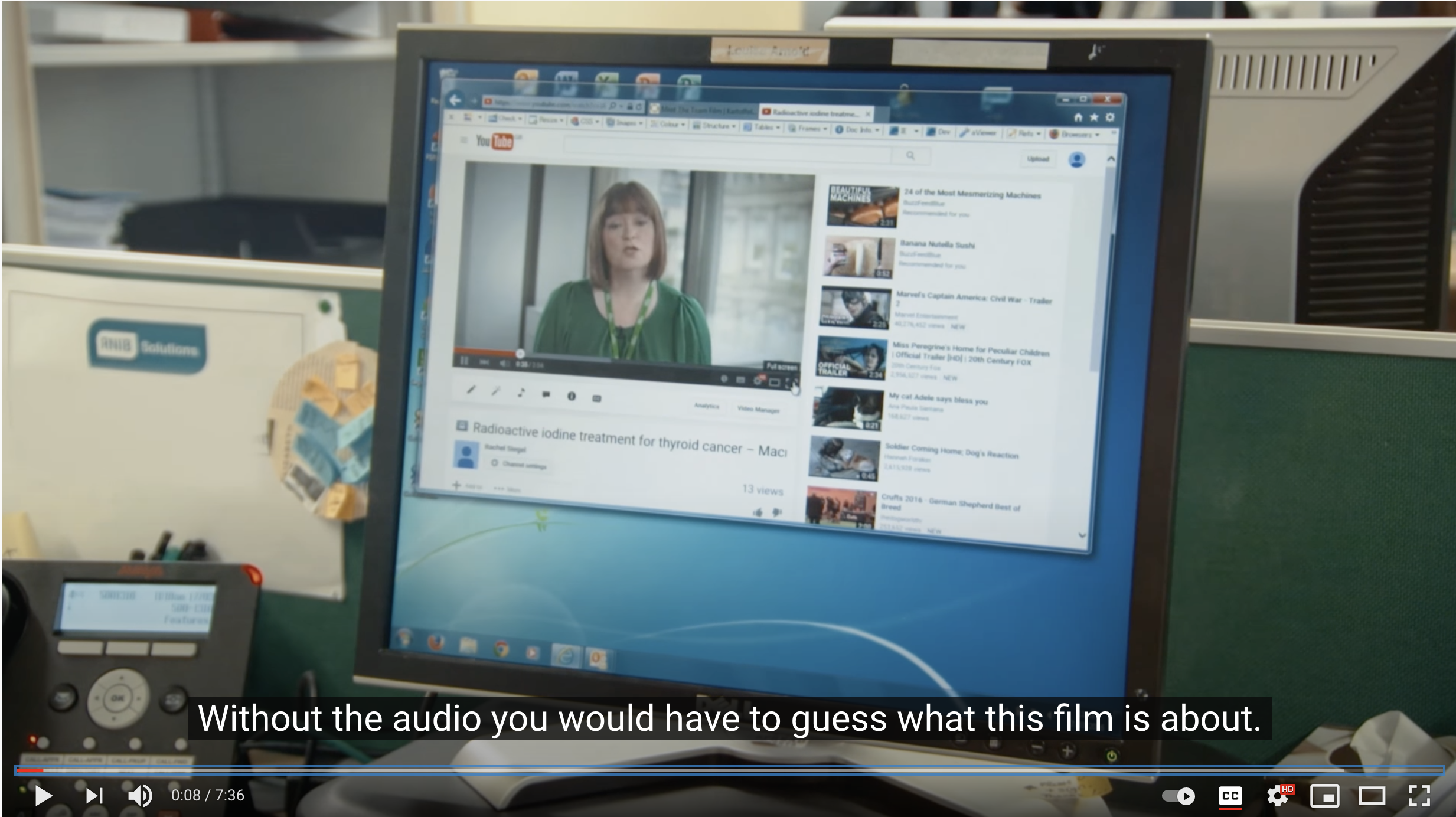Click the blue account avatar on the filmed page
This screenshot has width=1456, height=817.
click(1077, 160)
